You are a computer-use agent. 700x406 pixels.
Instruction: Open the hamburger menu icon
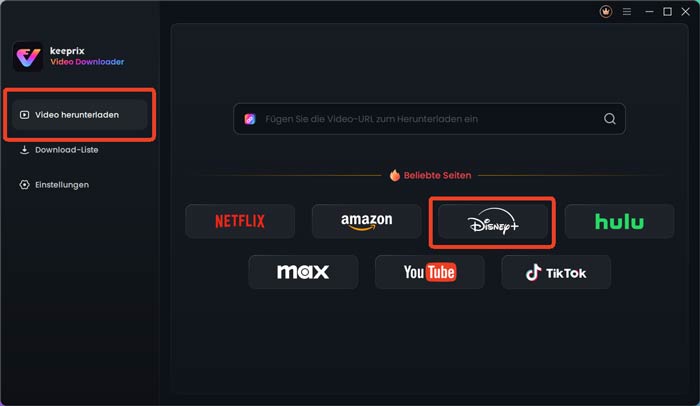coord(627,12)
